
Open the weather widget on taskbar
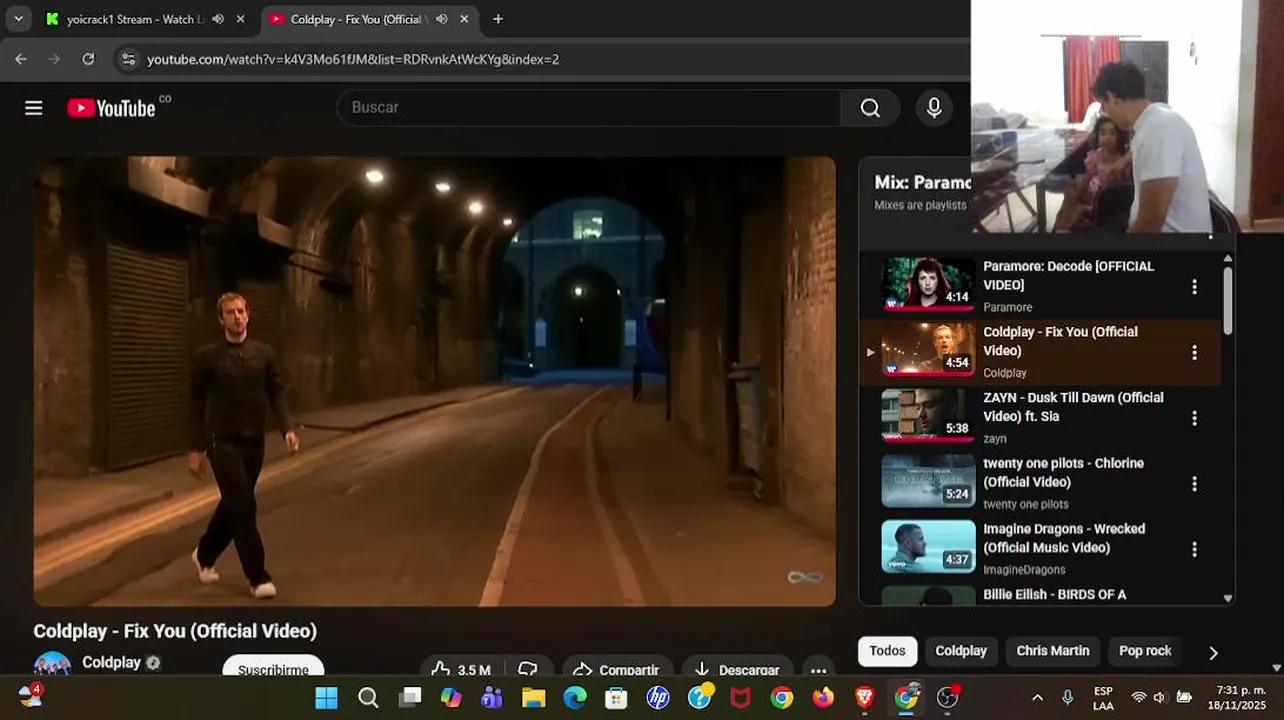(x=30, y=696)
